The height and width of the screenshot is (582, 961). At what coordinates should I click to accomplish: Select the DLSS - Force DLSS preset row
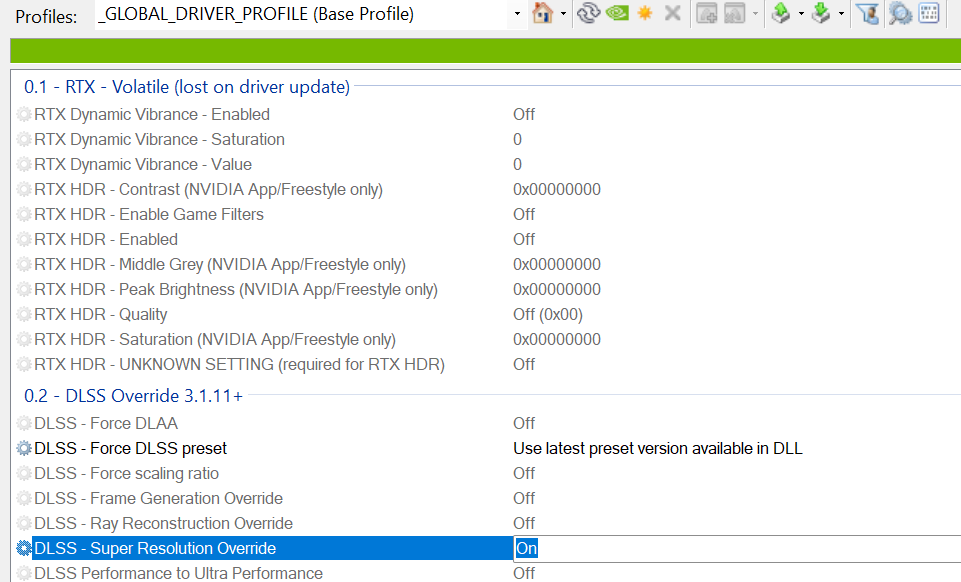pos(131,448)
